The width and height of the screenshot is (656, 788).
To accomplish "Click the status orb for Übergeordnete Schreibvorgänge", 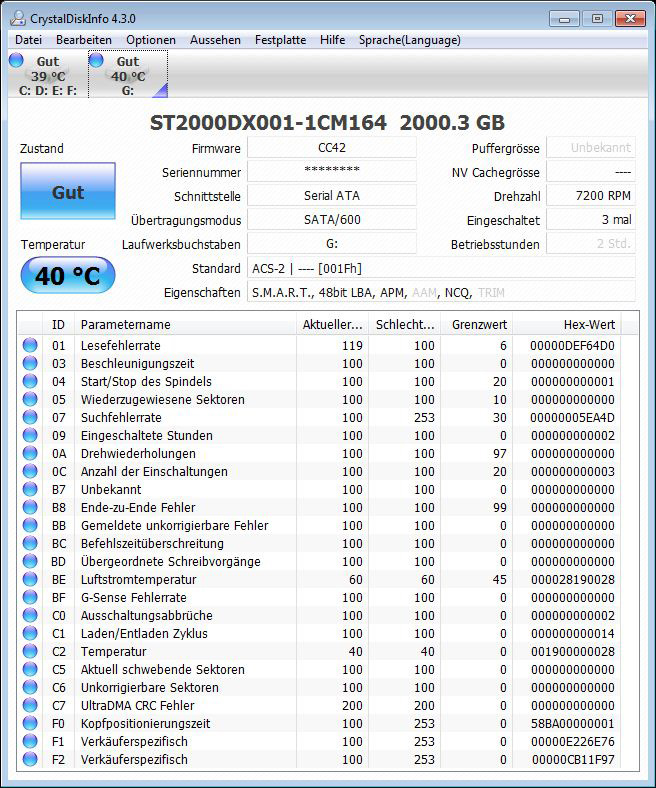I will [x=30, y=561].
